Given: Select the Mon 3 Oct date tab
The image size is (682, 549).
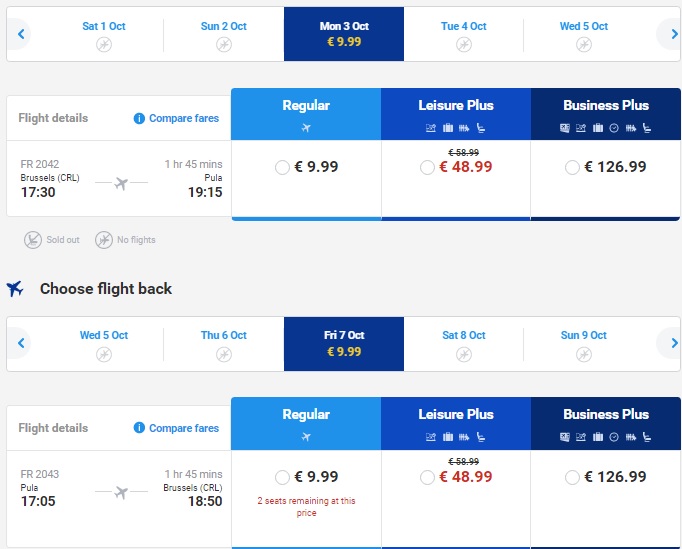Looking at the screenshot, I should point(344,34).
